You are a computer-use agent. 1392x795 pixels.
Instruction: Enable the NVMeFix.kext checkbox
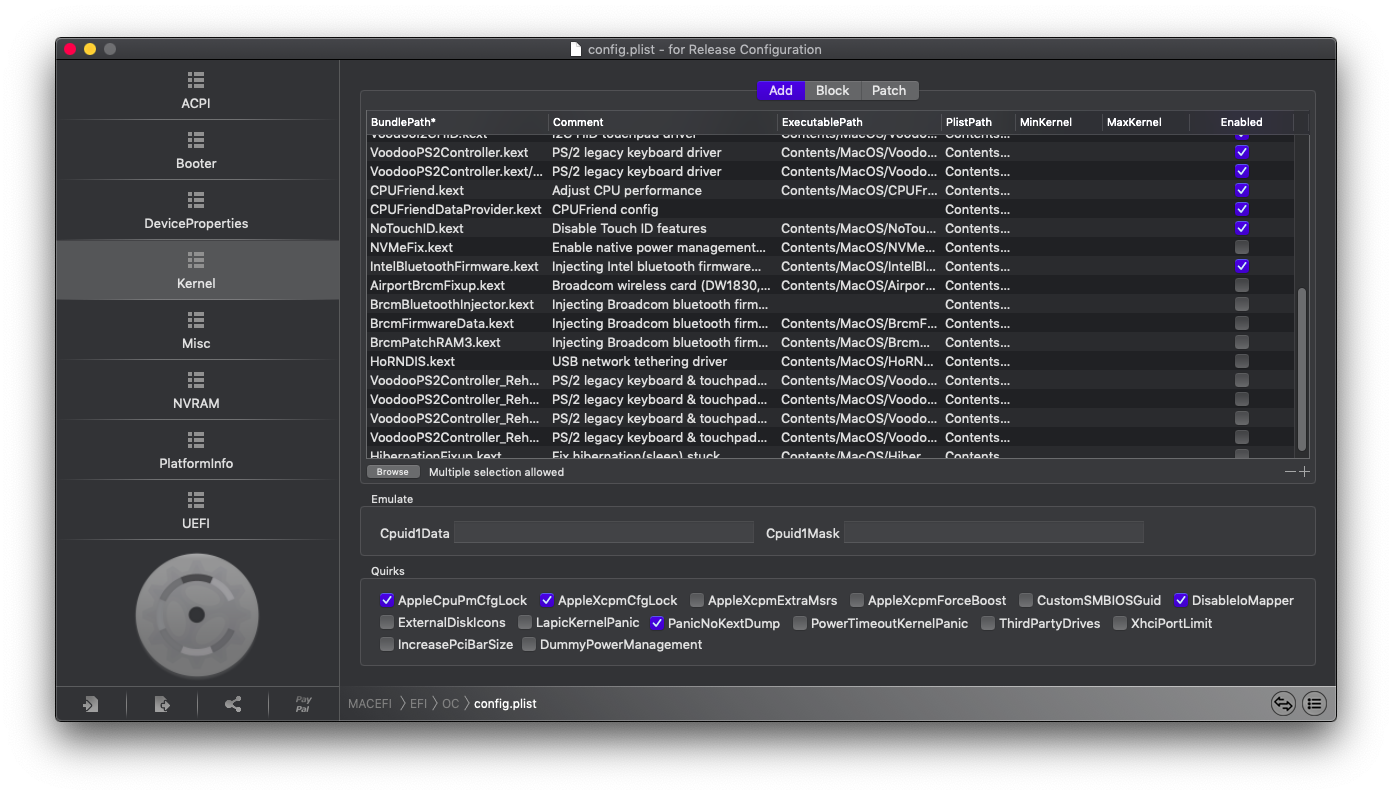click(x=1241, y=247)
